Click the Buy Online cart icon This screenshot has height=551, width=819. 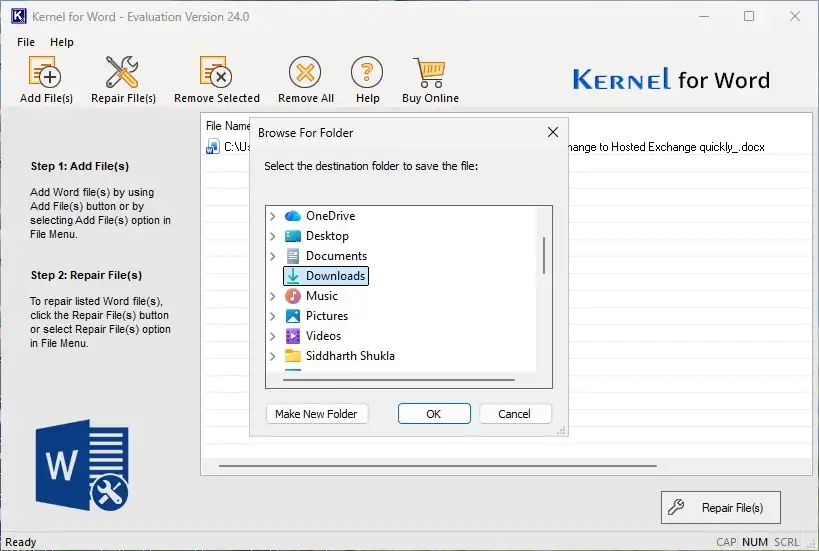tap(430, 73)
